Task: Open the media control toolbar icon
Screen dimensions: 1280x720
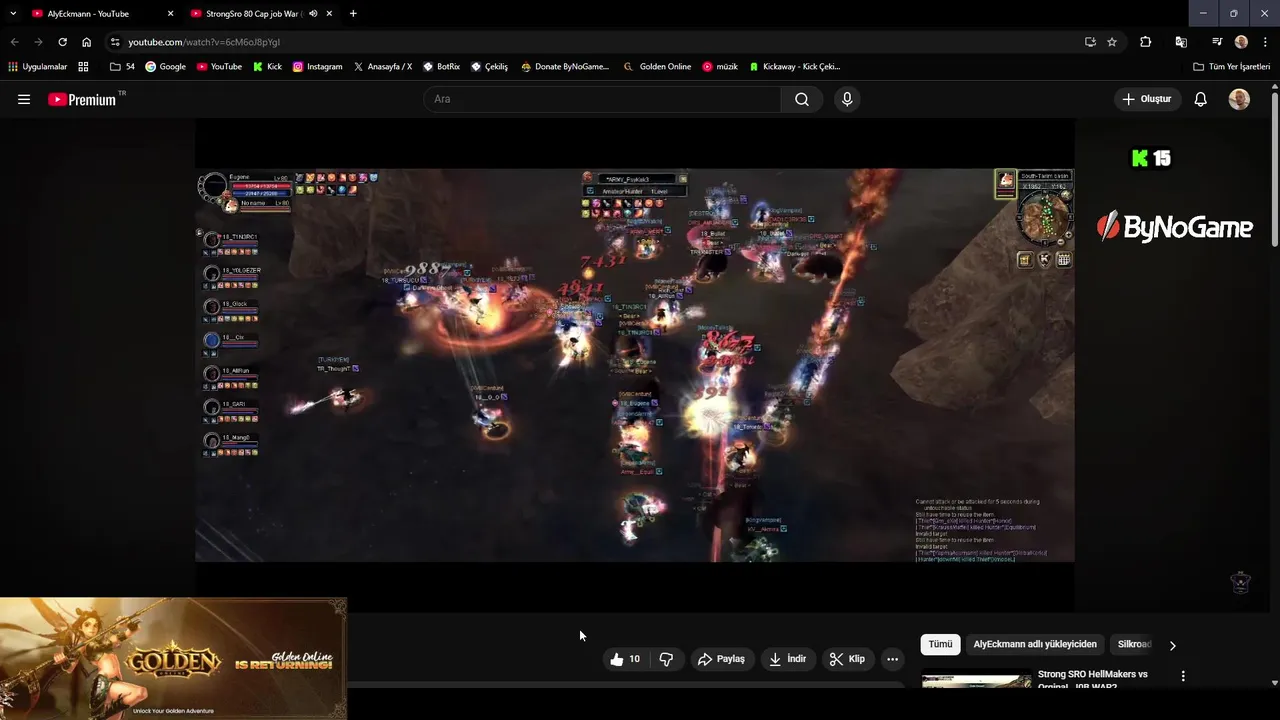Action: (1216, 42)
